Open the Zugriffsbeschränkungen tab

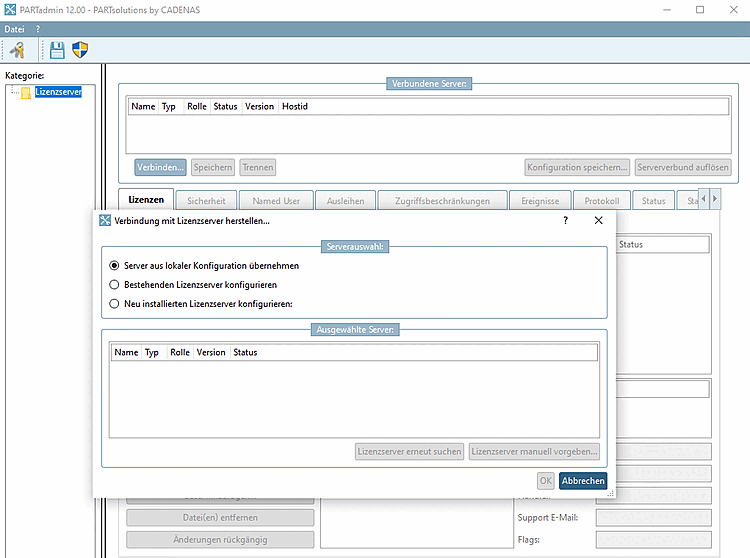(442, 201)
